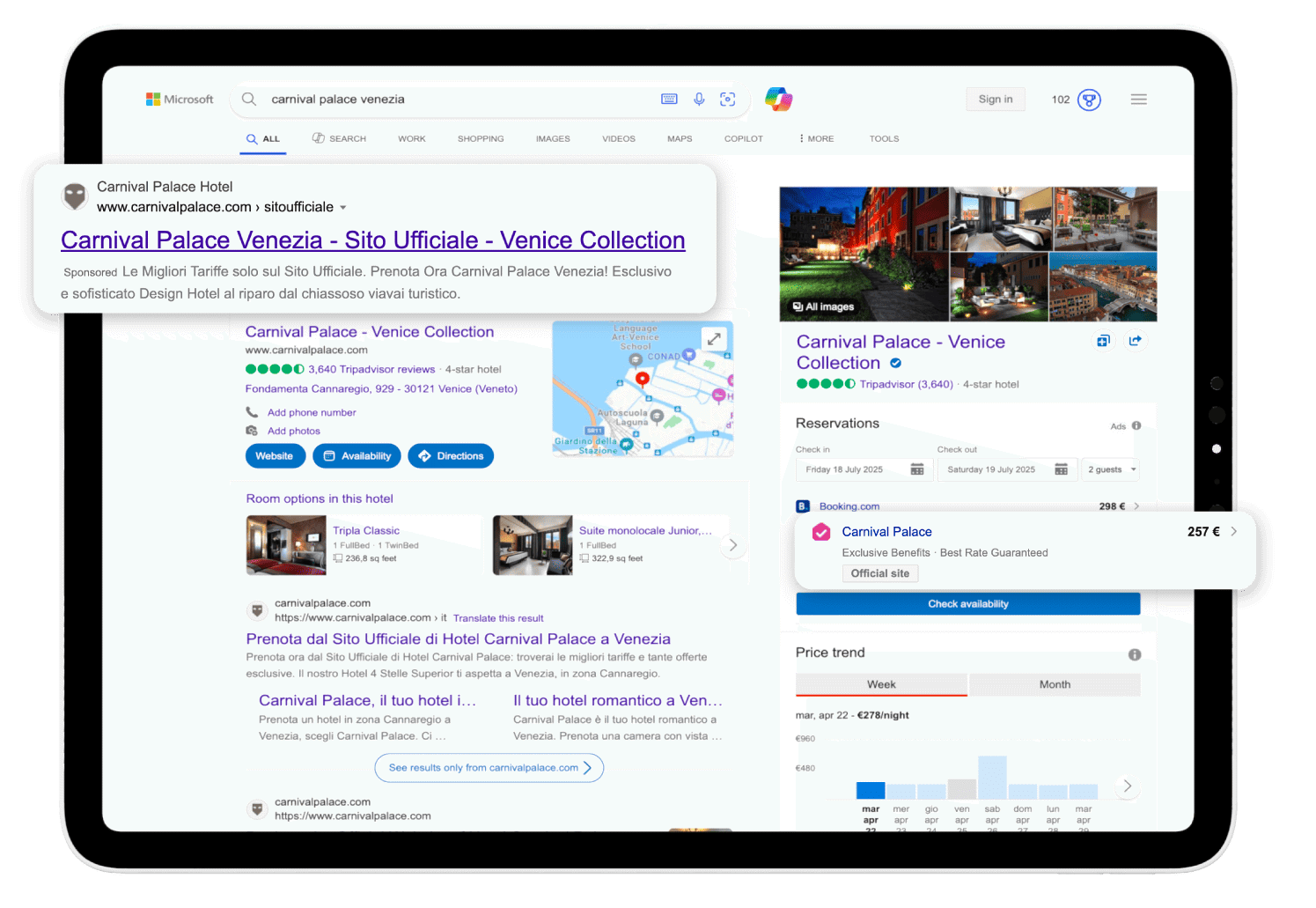Open the hamburger menu icon
Viewport: 1316px width, 908px height.
[x=1138, y=100]
